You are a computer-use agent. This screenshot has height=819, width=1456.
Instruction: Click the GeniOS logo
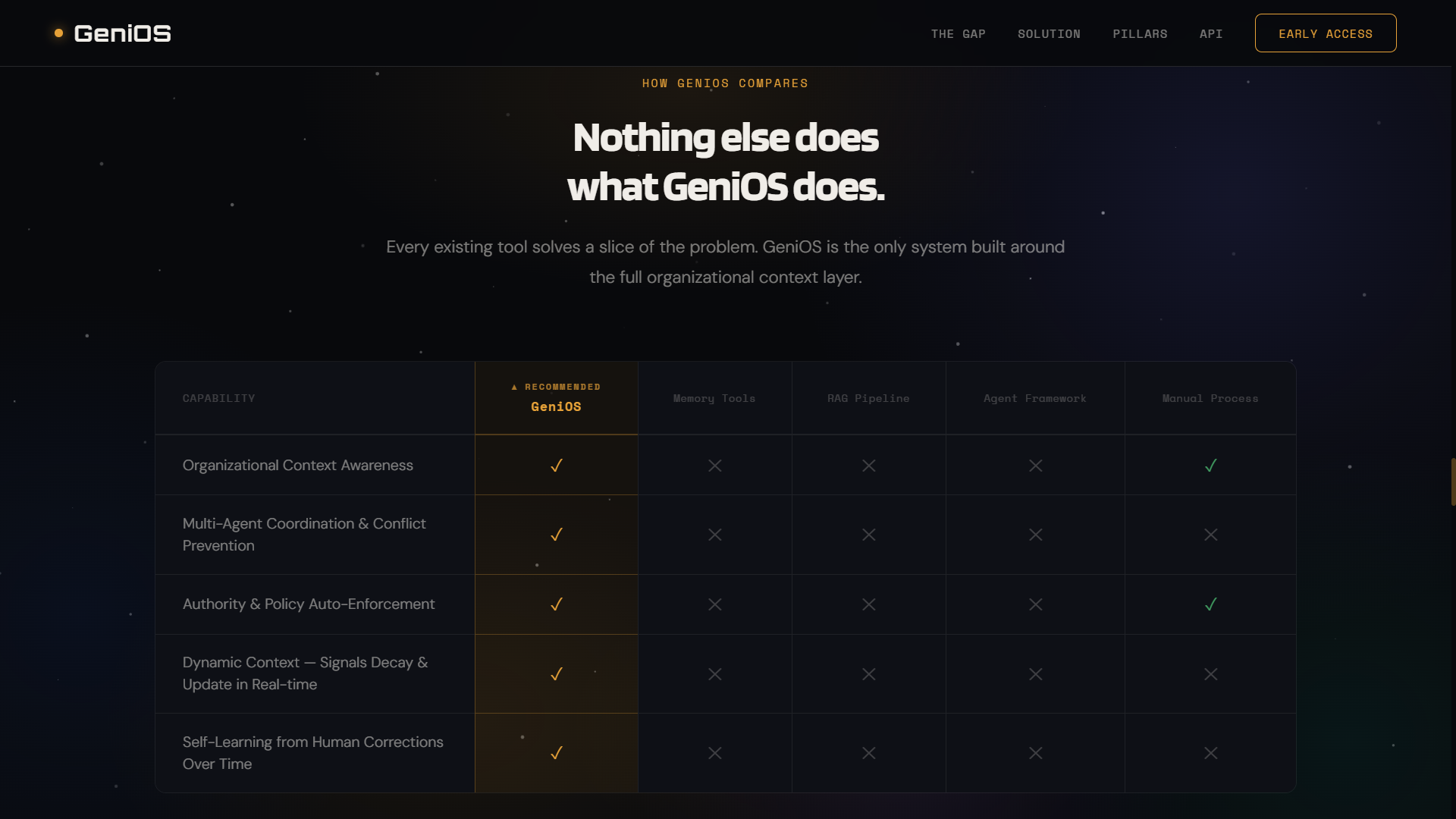pos(113,33)
